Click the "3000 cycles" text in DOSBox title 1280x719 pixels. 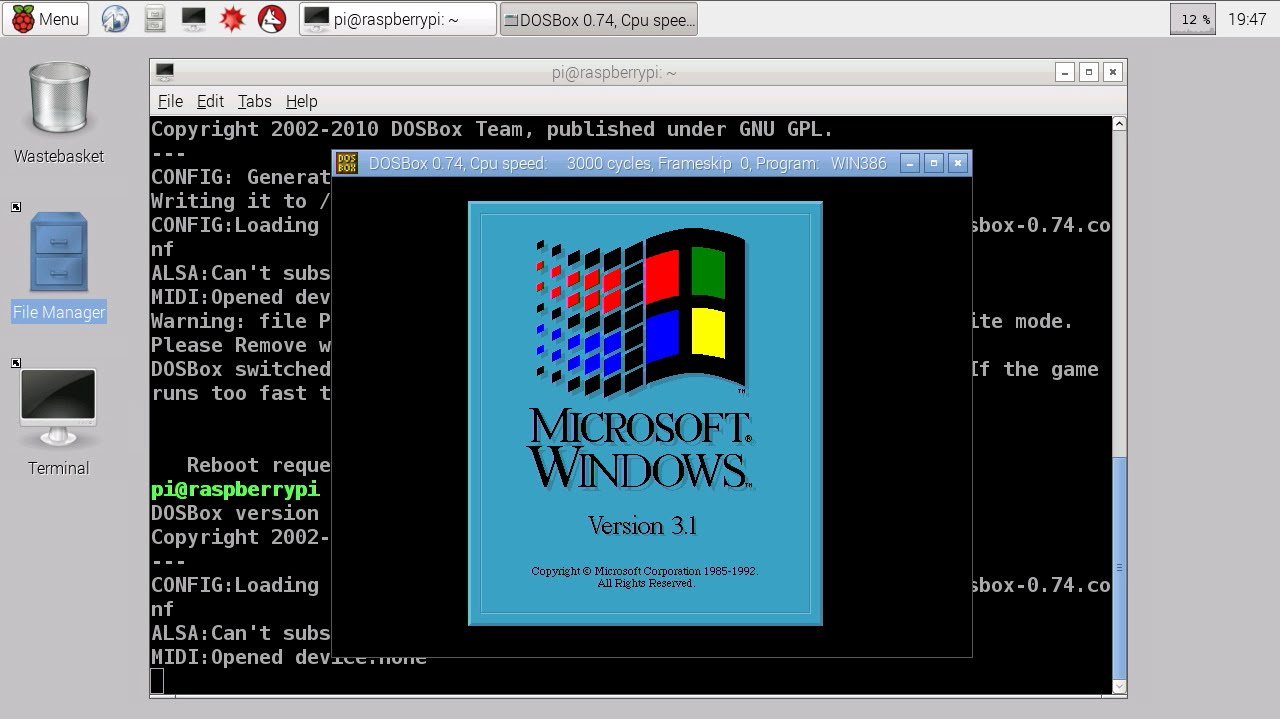[x=609, y=163]
